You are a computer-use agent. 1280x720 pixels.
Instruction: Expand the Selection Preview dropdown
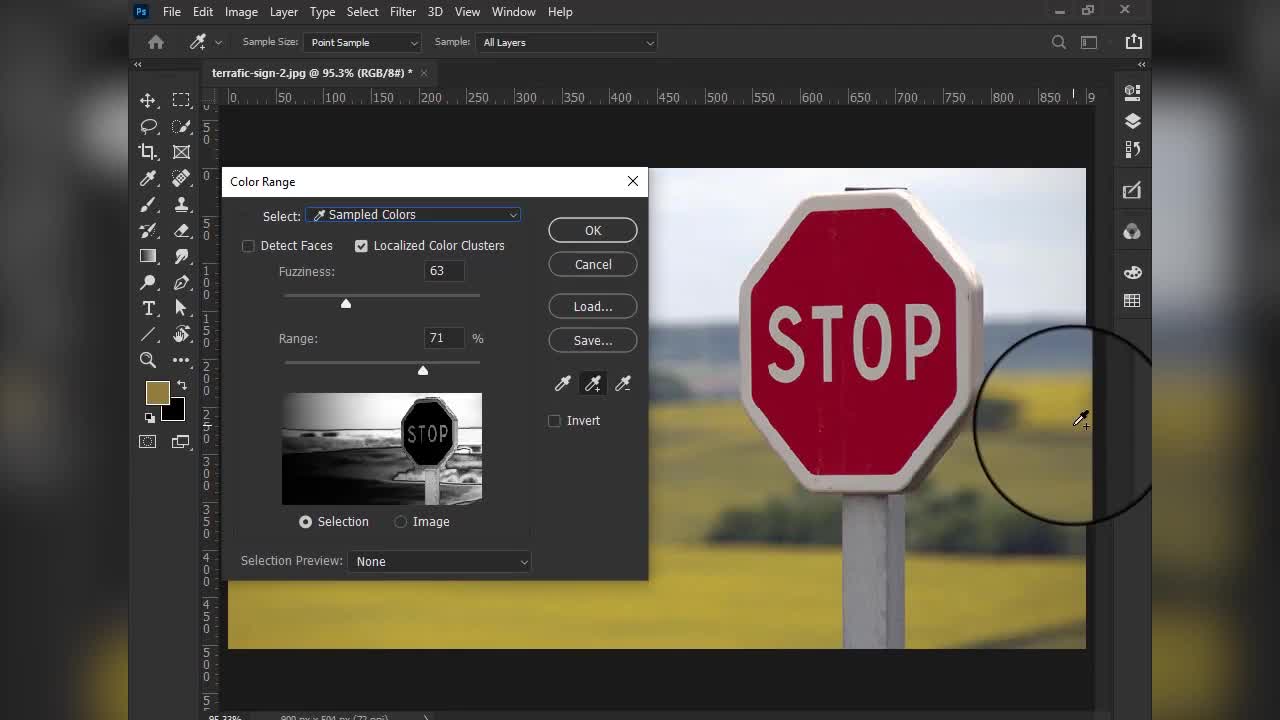(x=439, y=562)
